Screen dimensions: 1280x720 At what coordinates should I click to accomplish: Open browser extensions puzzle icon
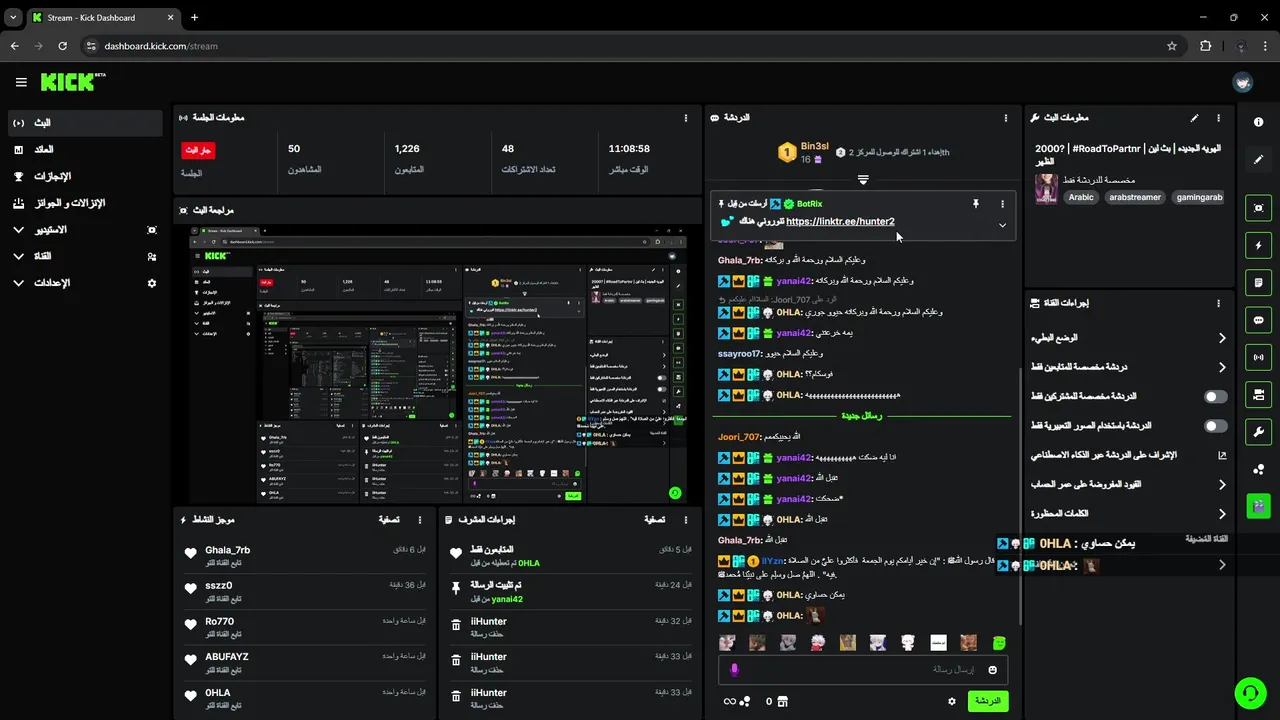[1205, 46]
